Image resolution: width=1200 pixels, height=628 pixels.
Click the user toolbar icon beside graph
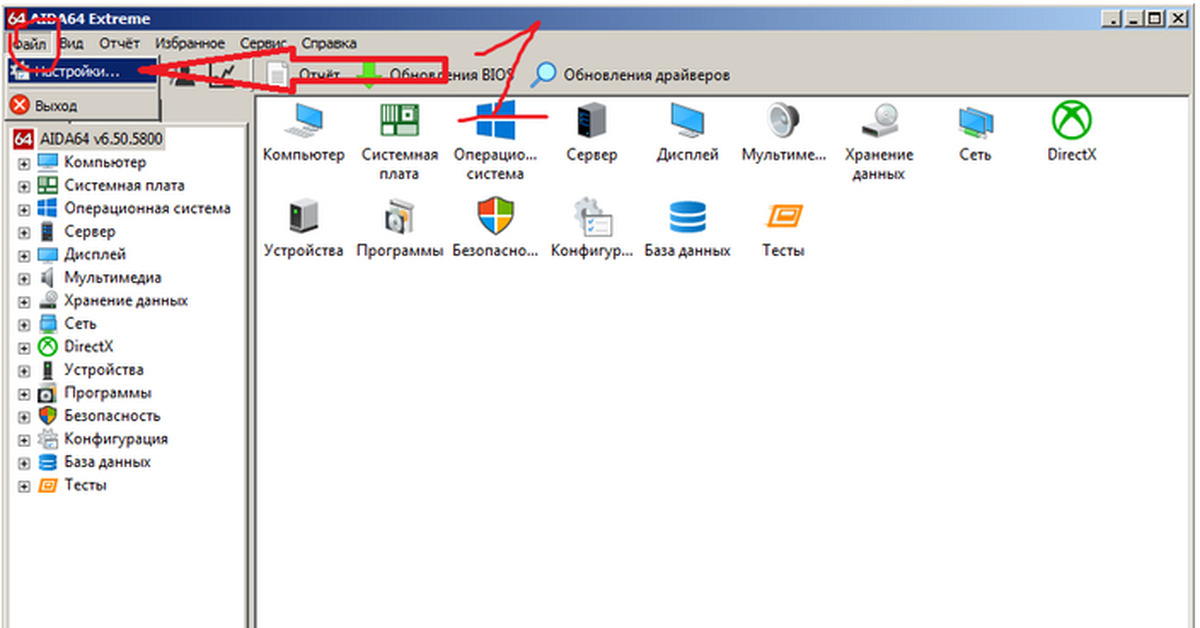[185, 75]
